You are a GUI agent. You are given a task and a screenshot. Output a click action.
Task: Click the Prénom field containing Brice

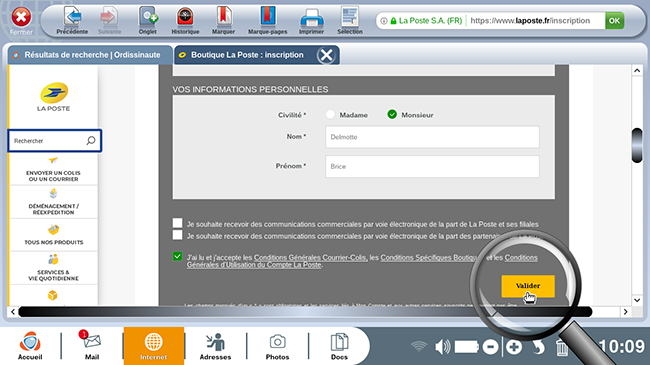[x=432, y=166]
